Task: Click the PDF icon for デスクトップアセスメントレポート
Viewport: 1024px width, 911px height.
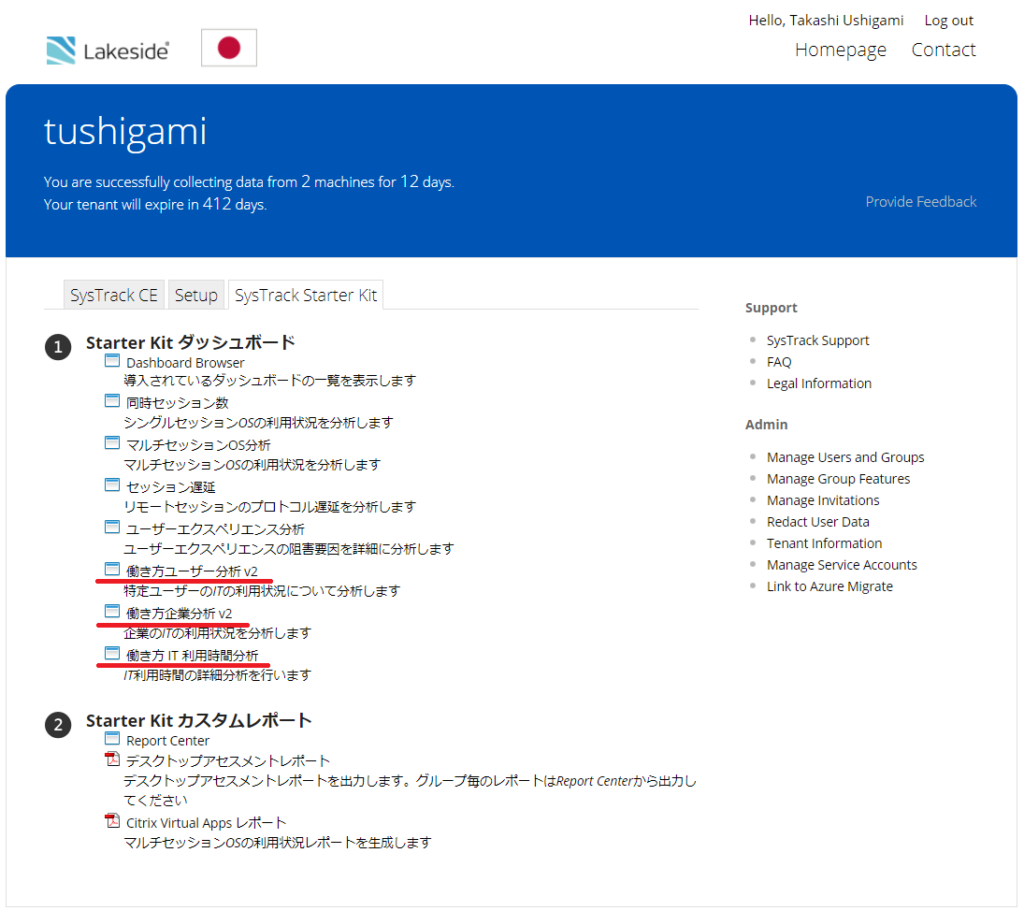Action: pyautogui.click(x=112, y=759)
